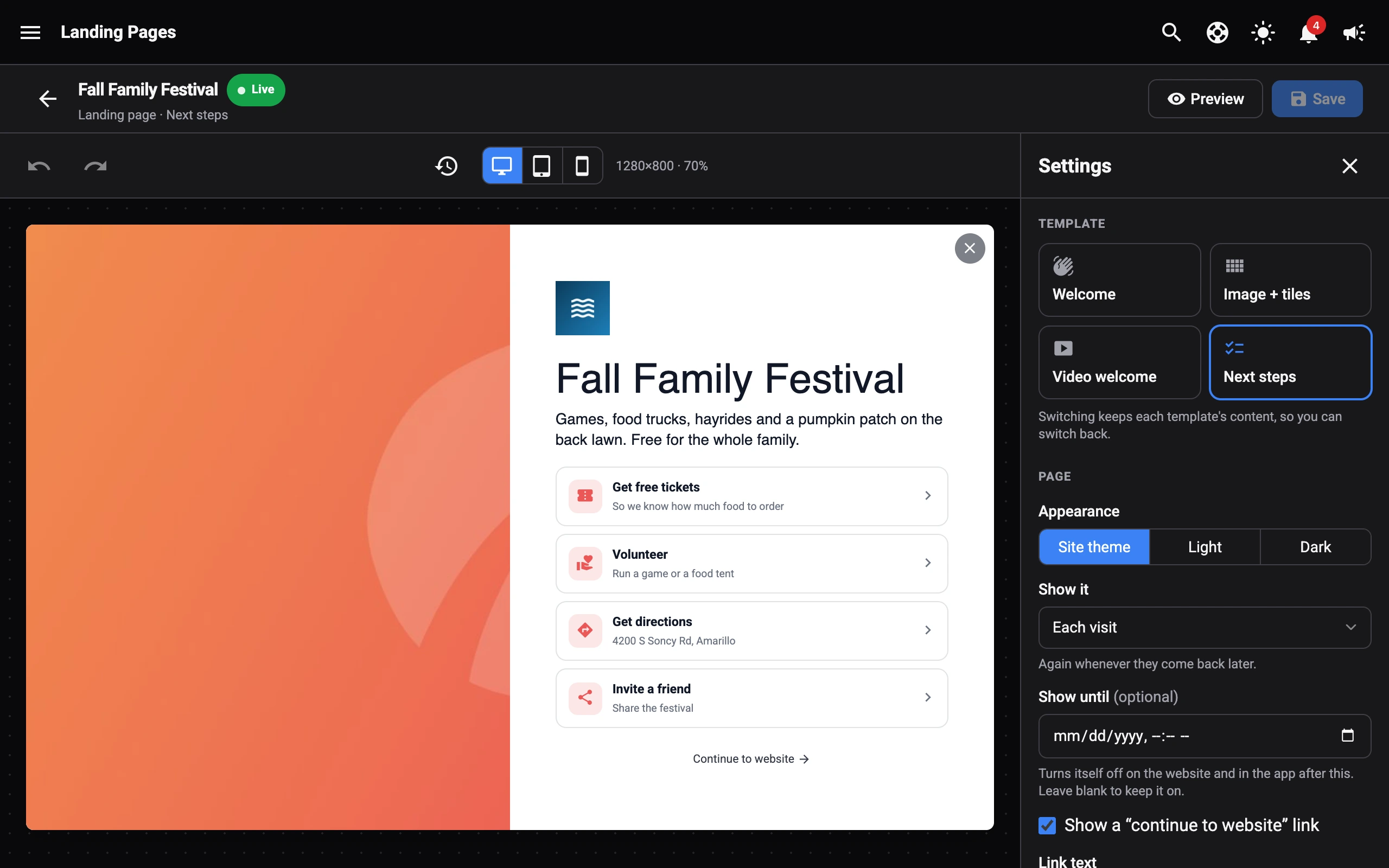Viewport: 1389px width, 868px height.
Task: Click chevron on Get free tickets row
Action: tap(927, 495)
